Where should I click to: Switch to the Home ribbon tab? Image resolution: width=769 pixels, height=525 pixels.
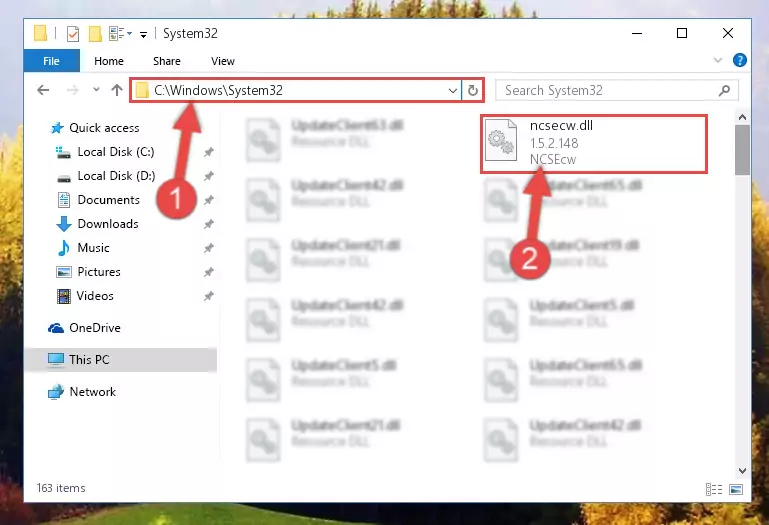point(109,61)
